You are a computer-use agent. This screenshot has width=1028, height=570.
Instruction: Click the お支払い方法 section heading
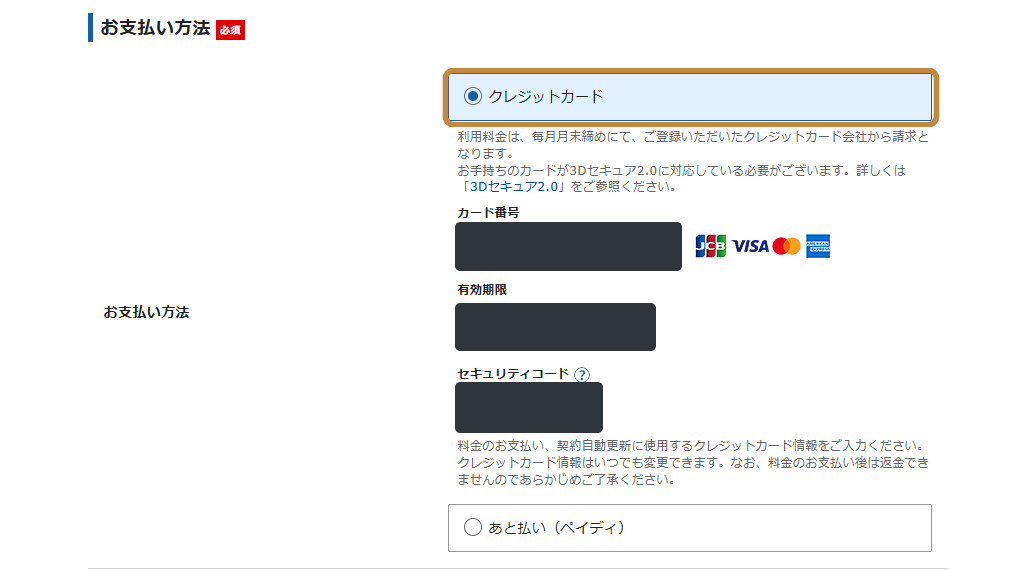(155, 28)
